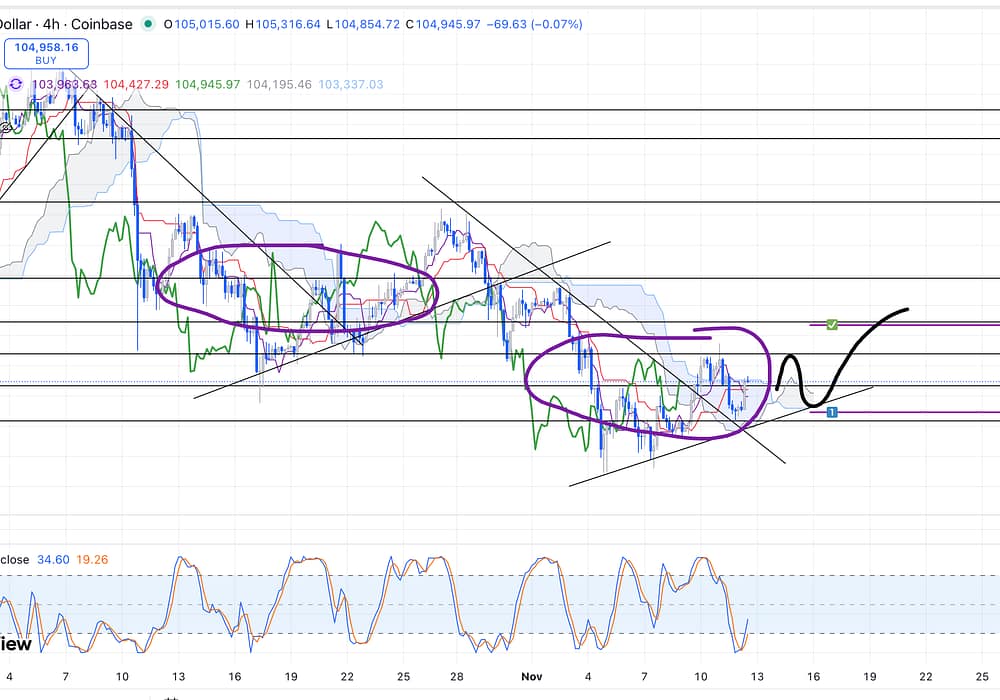Click the Nov label on the time axis

pos(530,676)
